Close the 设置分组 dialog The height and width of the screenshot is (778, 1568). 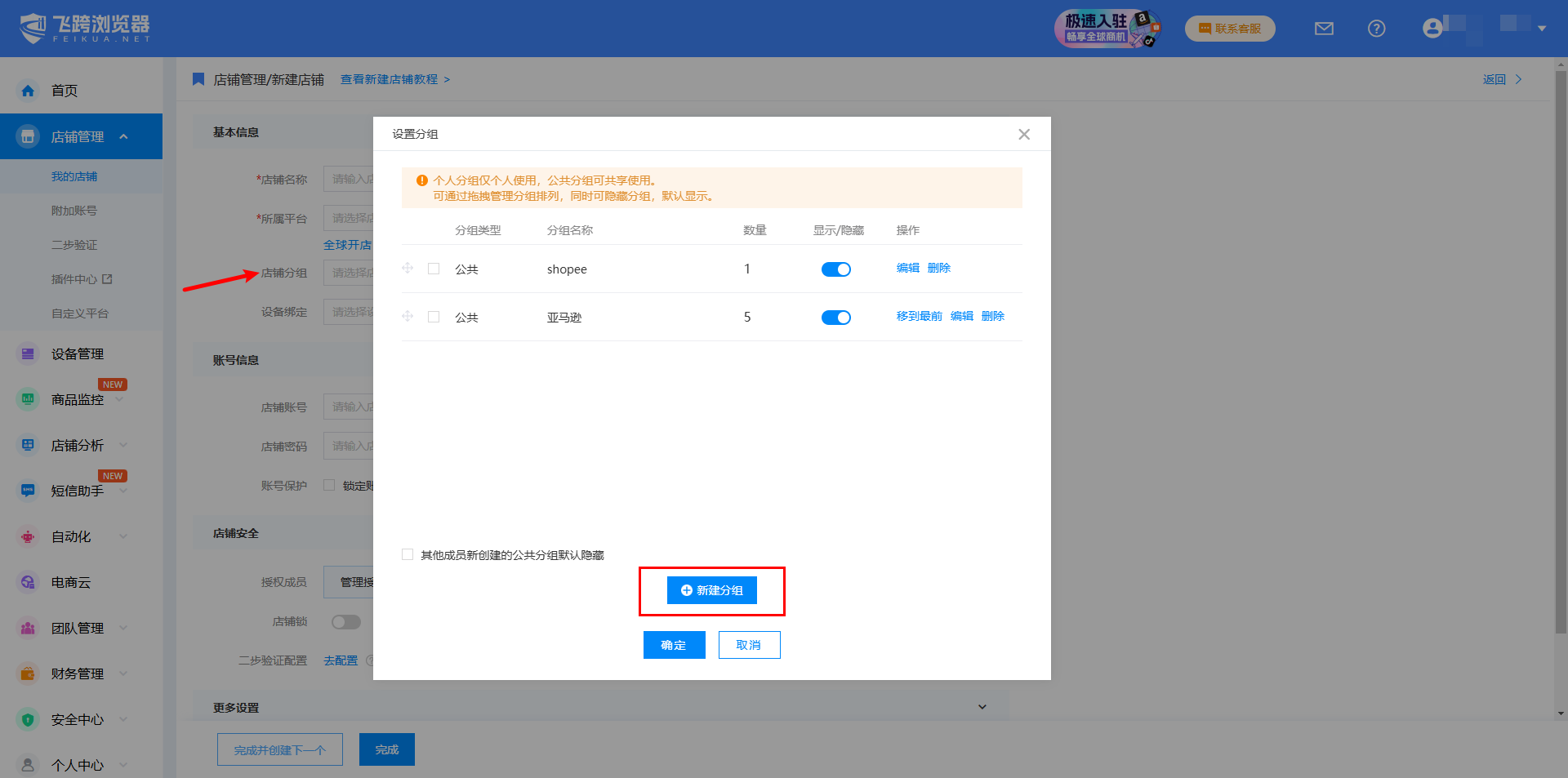(x=1023, y=135)
